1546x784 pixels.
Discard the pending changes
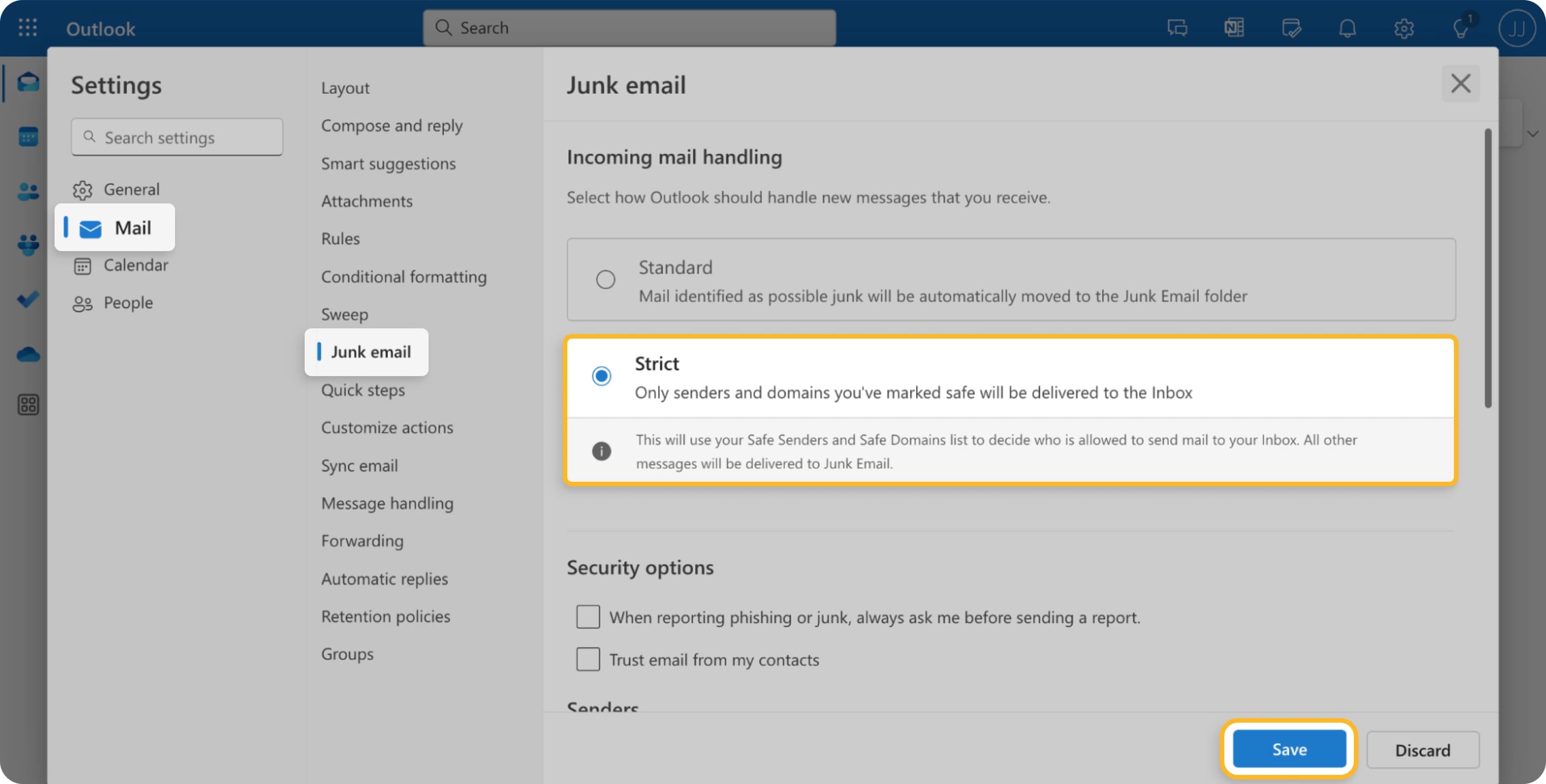1423,750
